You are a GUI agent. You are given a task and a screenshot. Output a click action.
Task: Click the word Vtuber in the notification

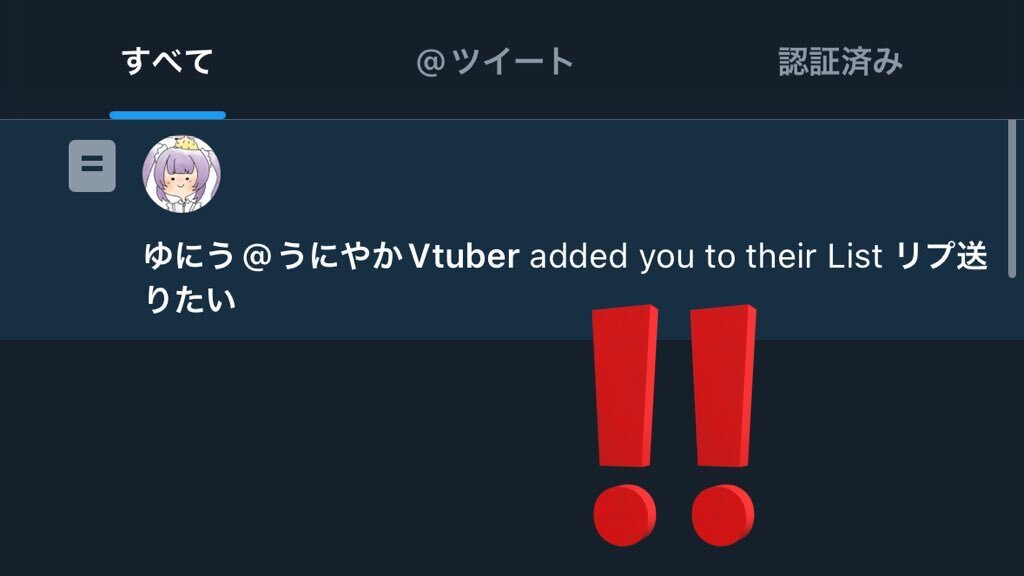pyautogui.click(x=464, y=255)
